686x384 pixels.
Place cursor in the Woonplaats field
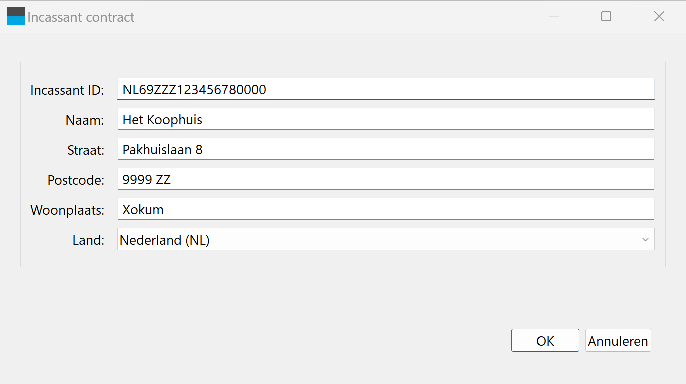click(x=386, y=209)
